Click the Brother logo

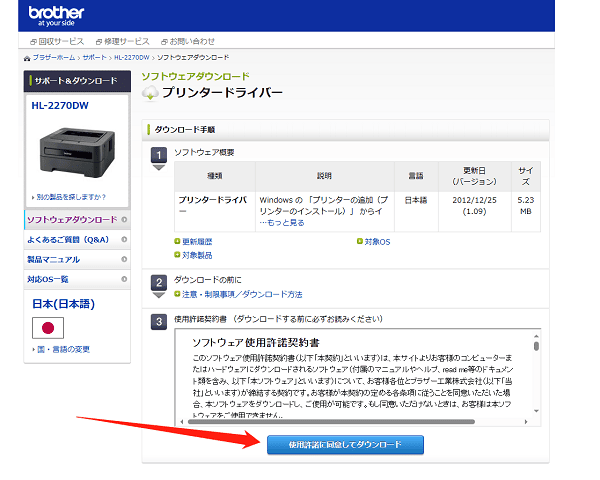56,16
